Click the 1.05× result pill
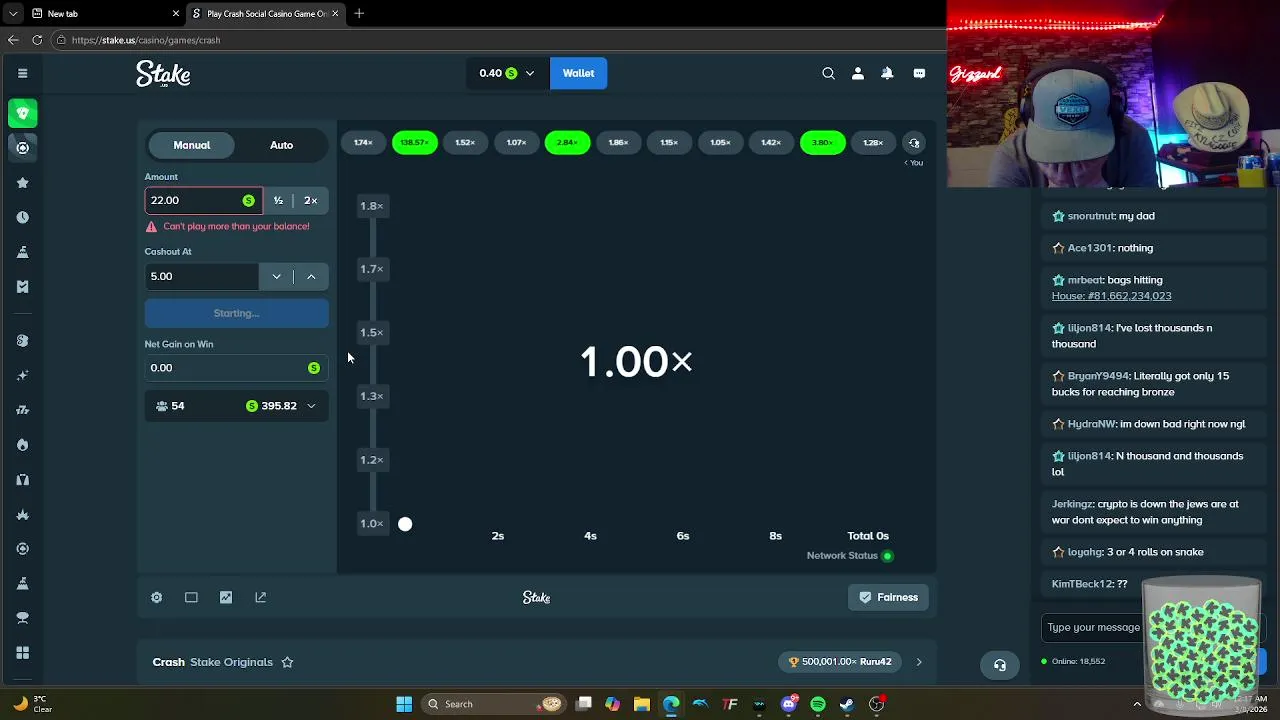 720,143
